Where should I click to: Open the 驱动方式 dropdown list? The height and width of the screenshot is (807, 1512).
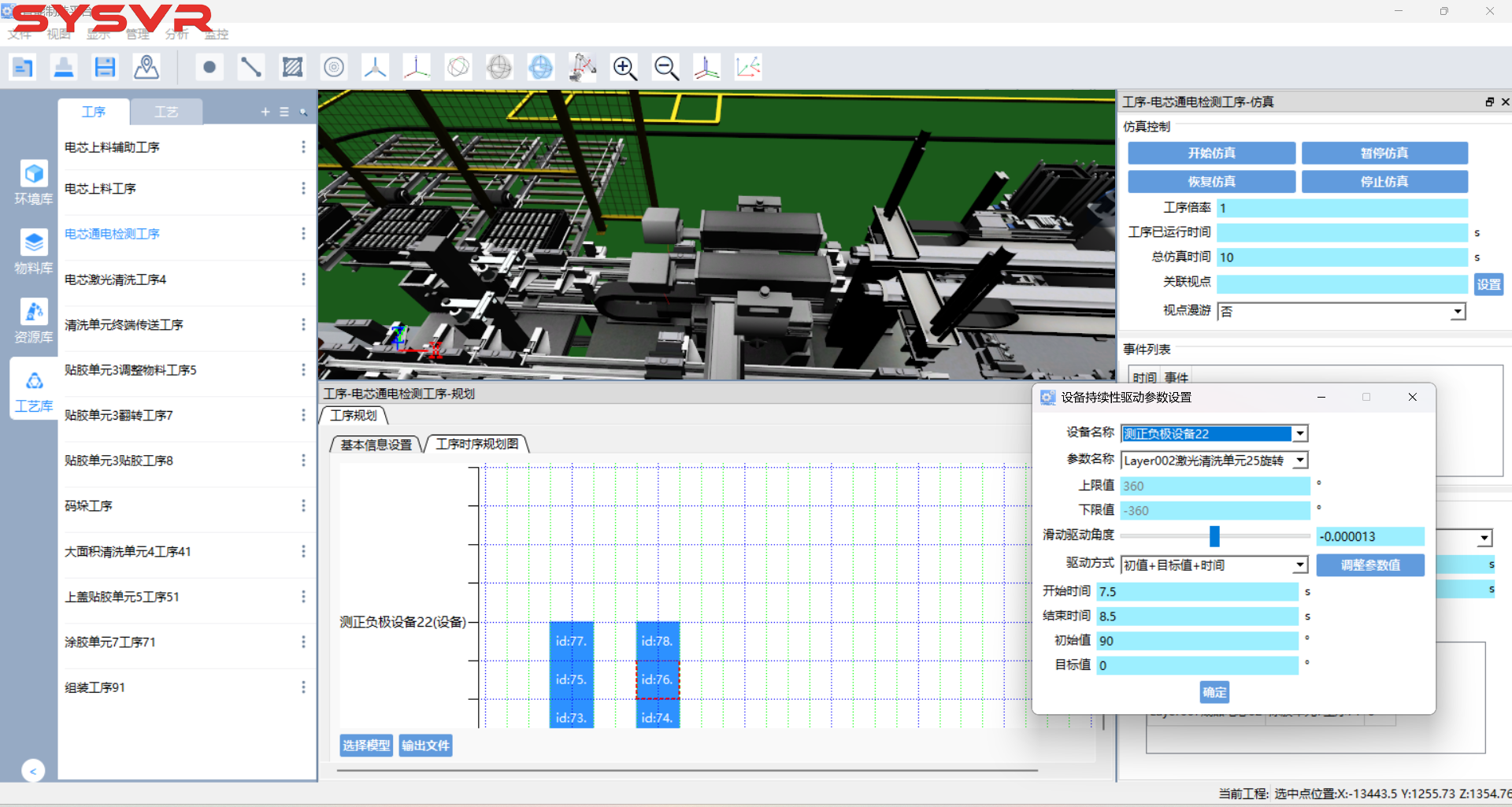point(1300,565)
